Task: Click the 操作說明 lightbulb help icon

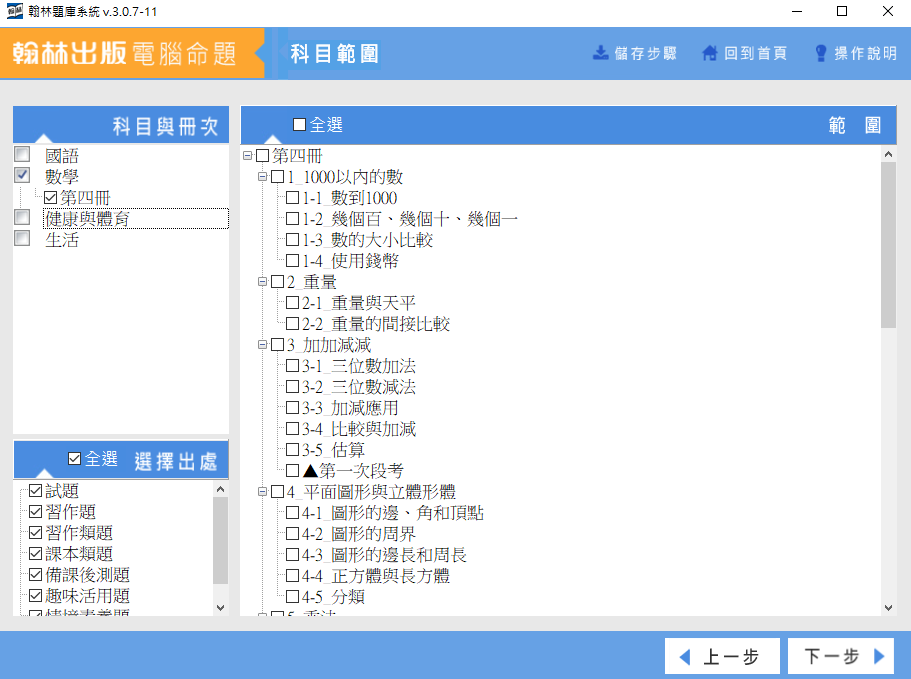Action: 821,53
